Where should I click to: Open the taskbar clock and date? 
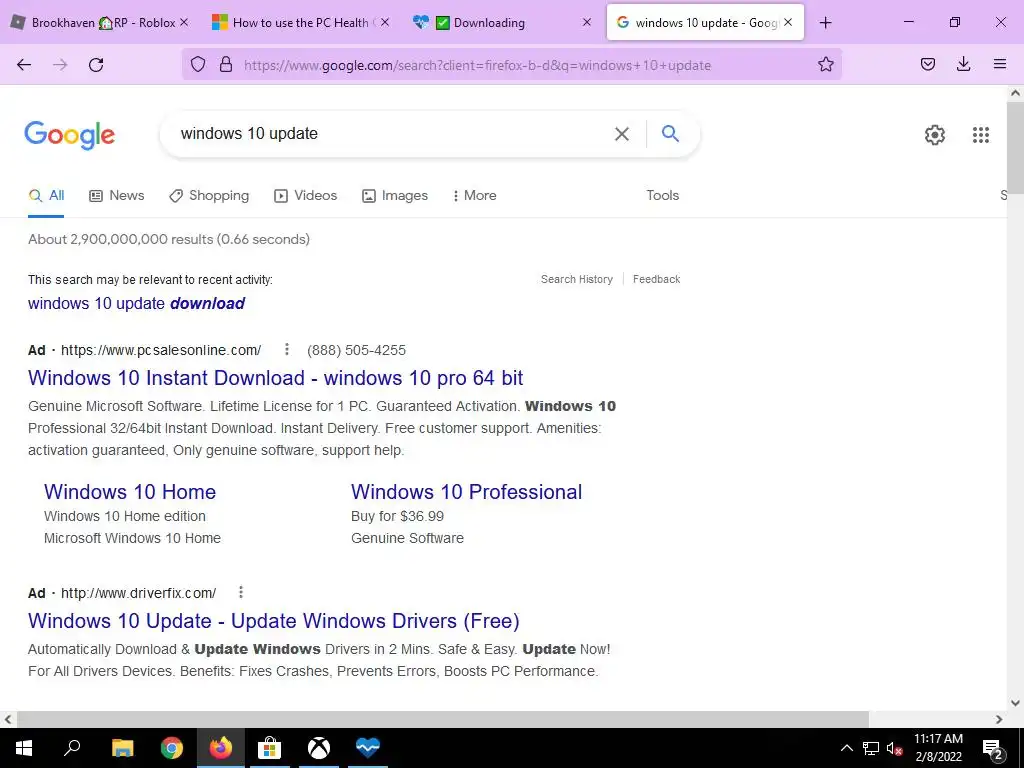[938, 748]
